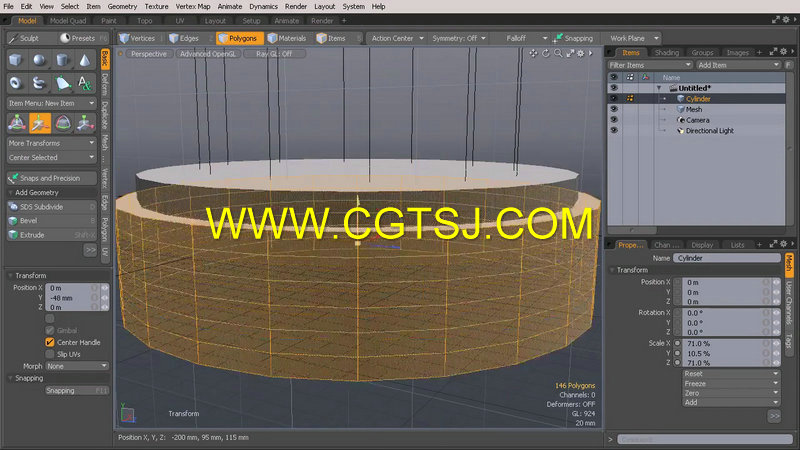Switch to the Paint layout tab
The width and height of the screenshot is (800, 450).
click(109, 21)
